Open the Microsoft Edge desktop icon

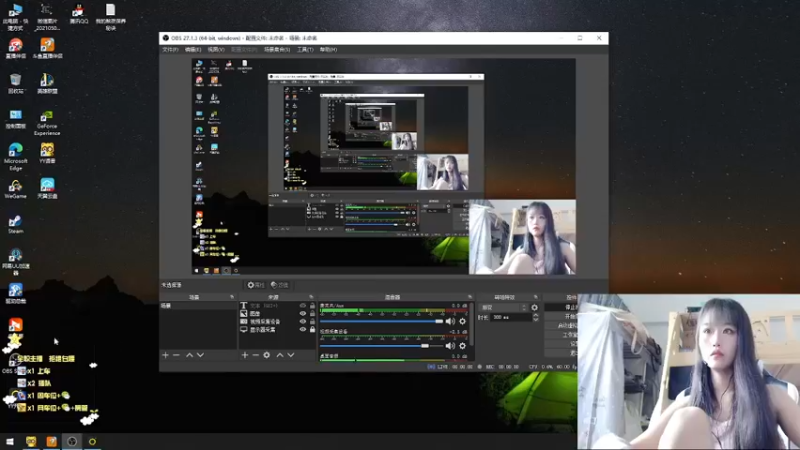(x=15, y=157)
